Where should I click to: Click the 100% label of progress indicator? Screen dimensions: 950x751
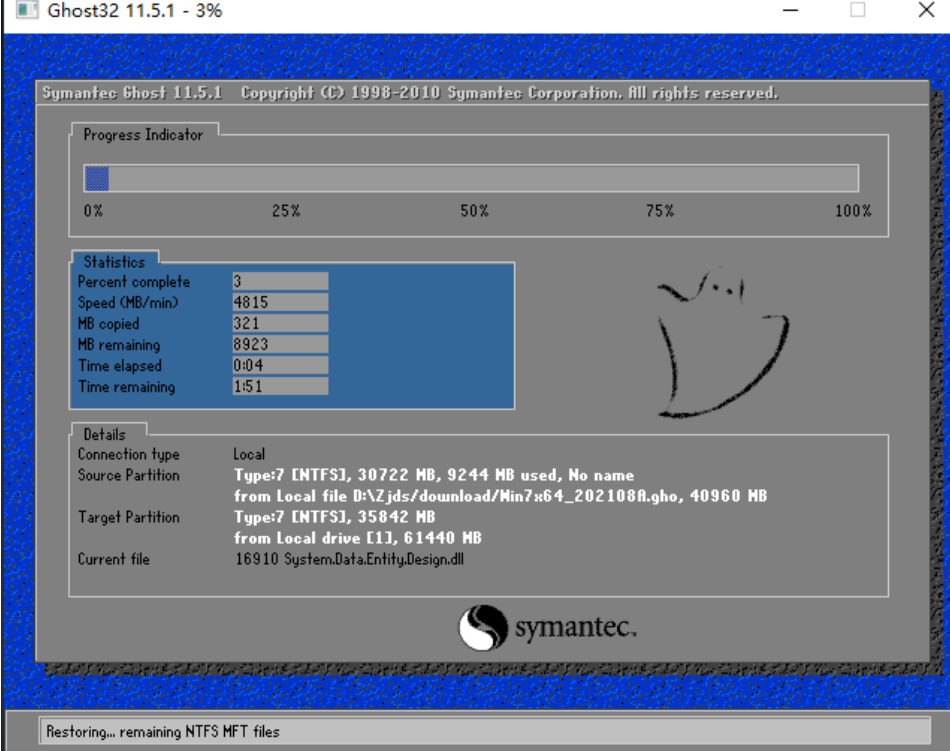[x=853, y=211]
